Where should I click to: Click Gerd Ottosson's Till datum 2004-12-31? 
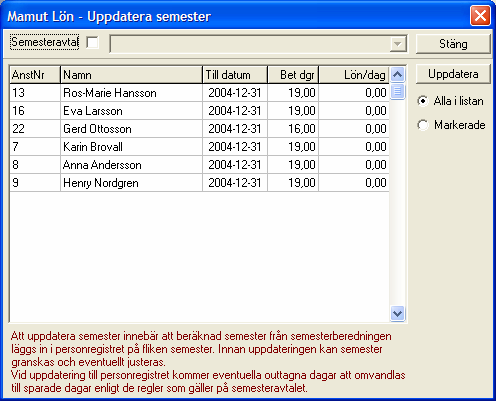[235, 129]
